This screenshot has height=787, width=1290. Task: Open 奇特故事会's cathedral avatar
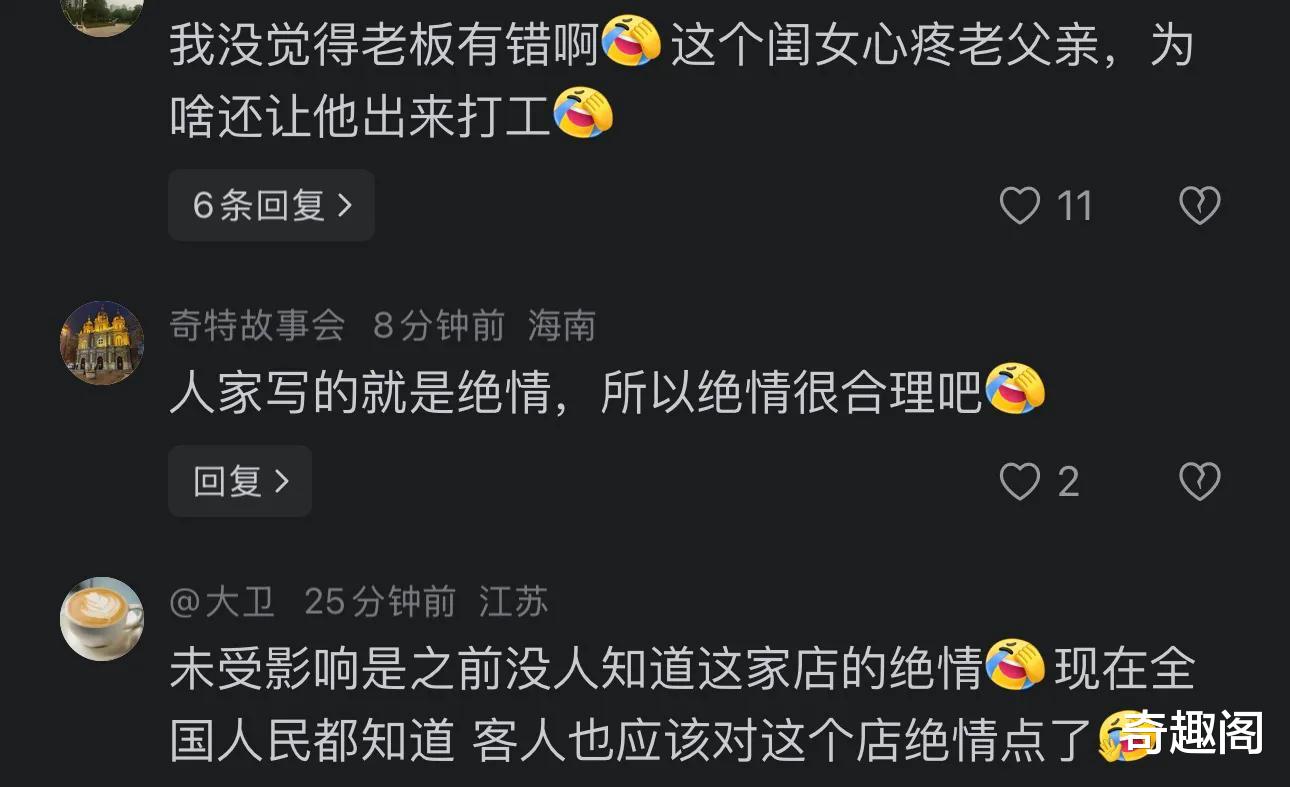point(102,342)
